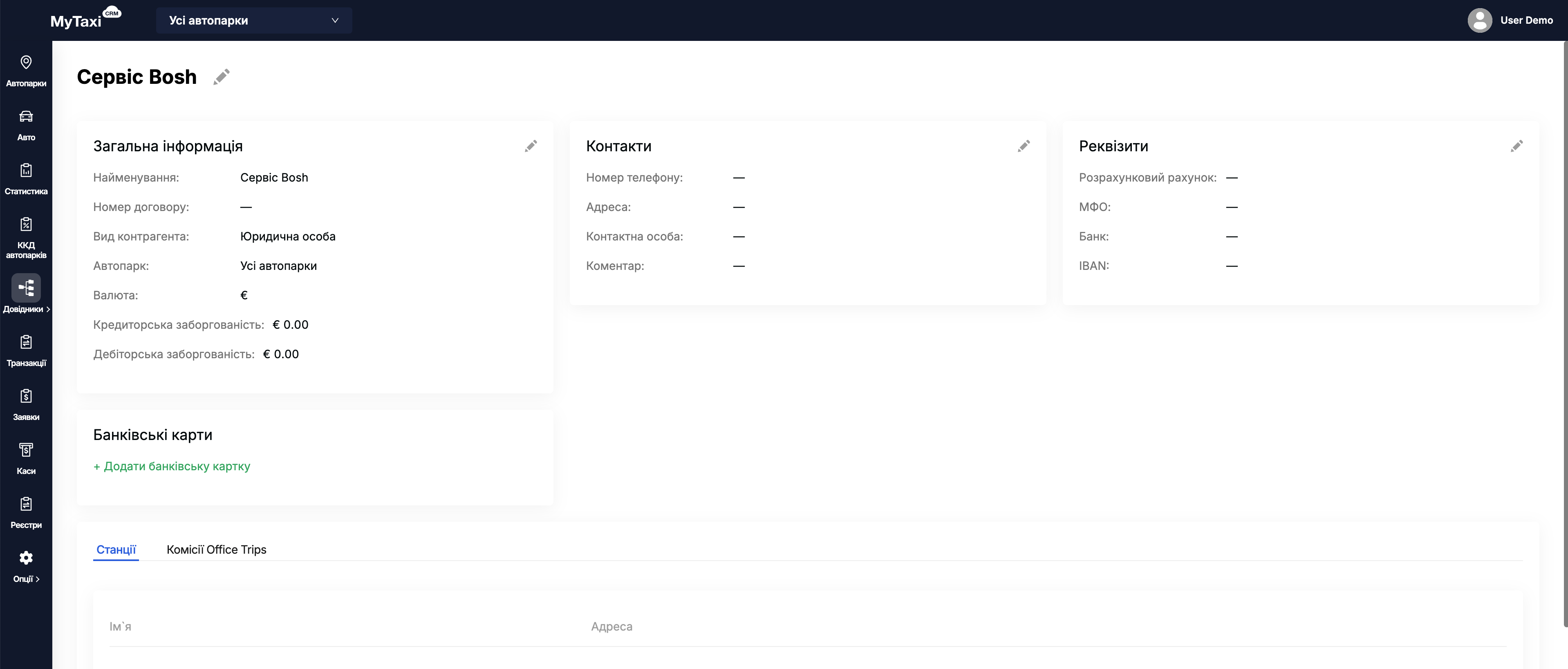Viewport: 1568px width, 669px height.
Task: Open the Каси sidebar section
Action: coord(26,459)
